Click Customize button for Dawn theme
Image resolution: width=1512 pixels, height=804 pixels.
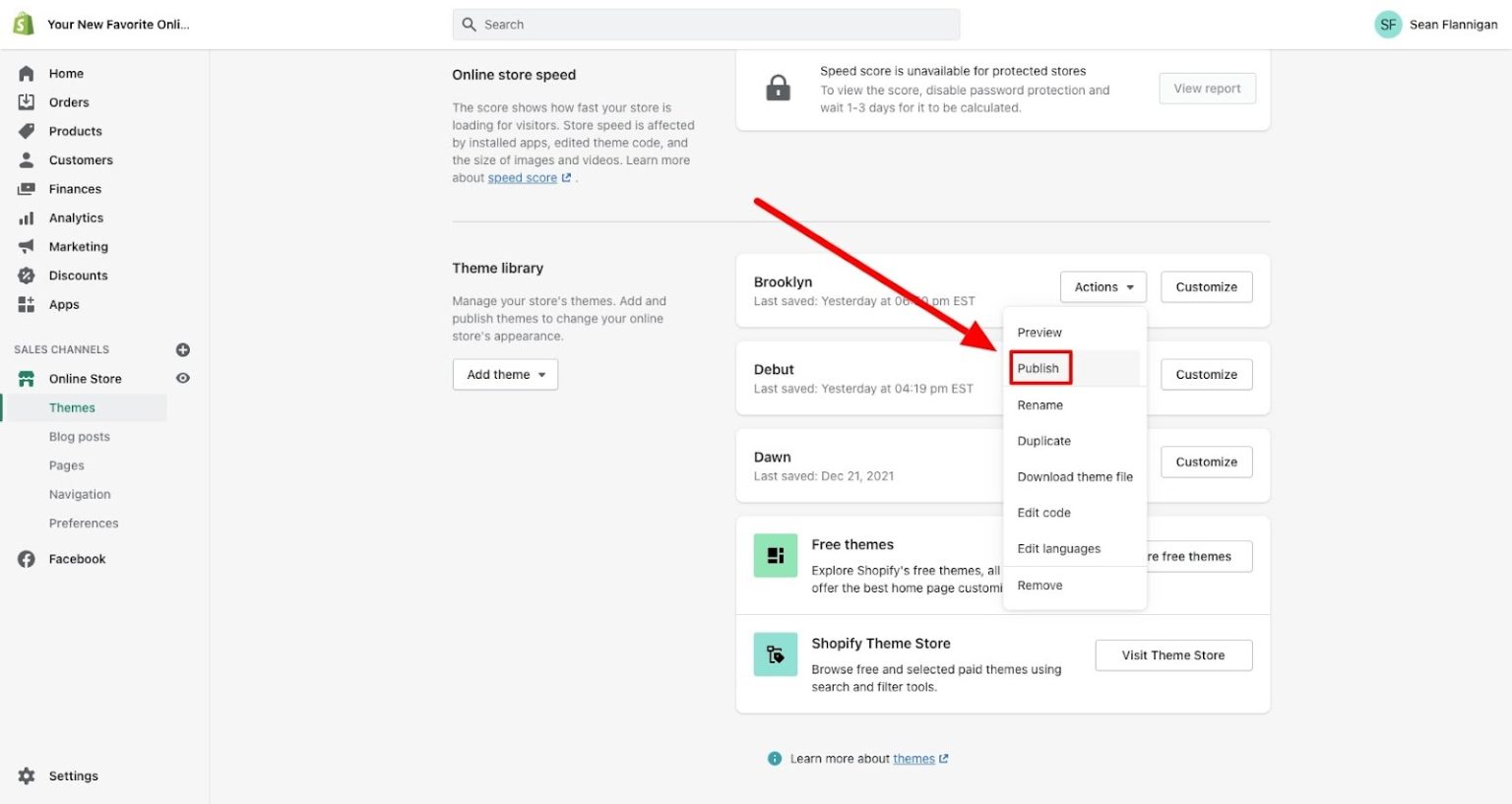[x=1206, y=463]
